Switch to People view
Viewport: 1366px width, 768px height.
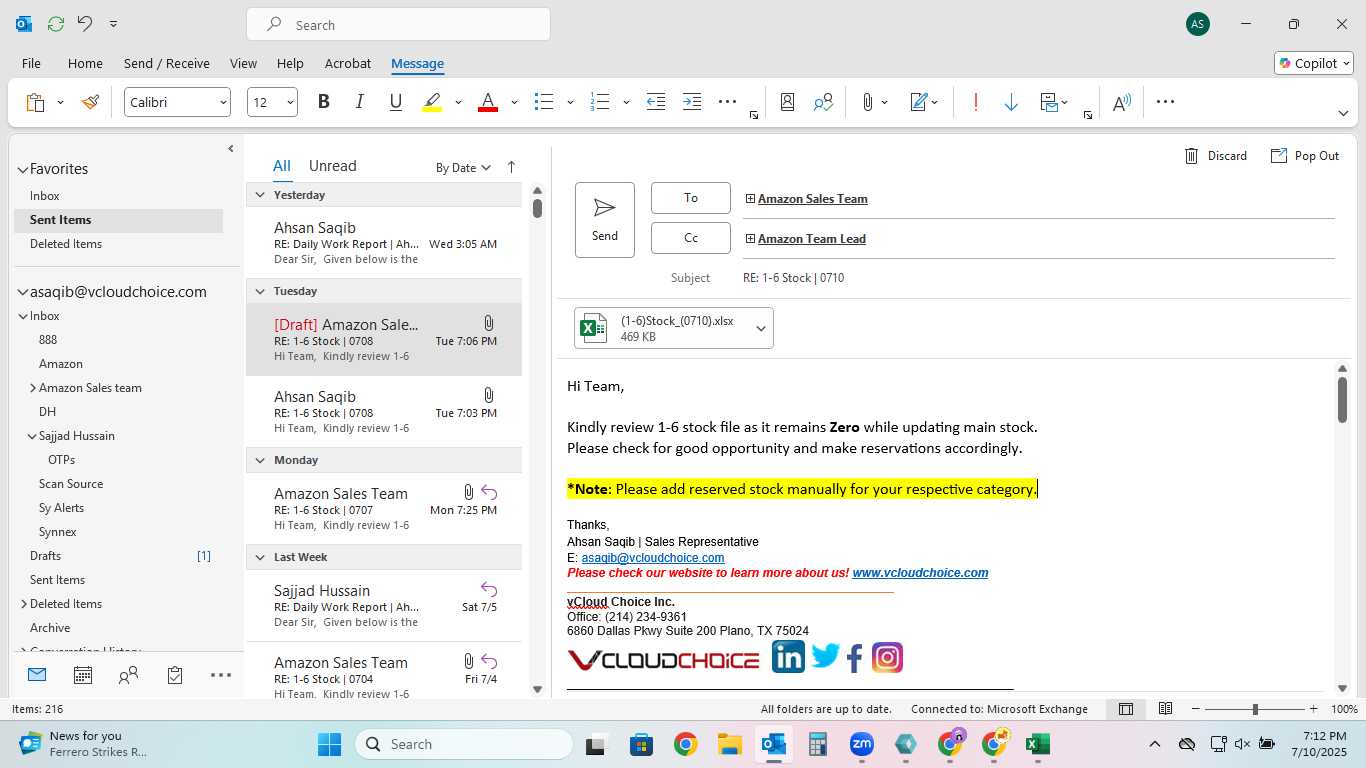point(128,675)
